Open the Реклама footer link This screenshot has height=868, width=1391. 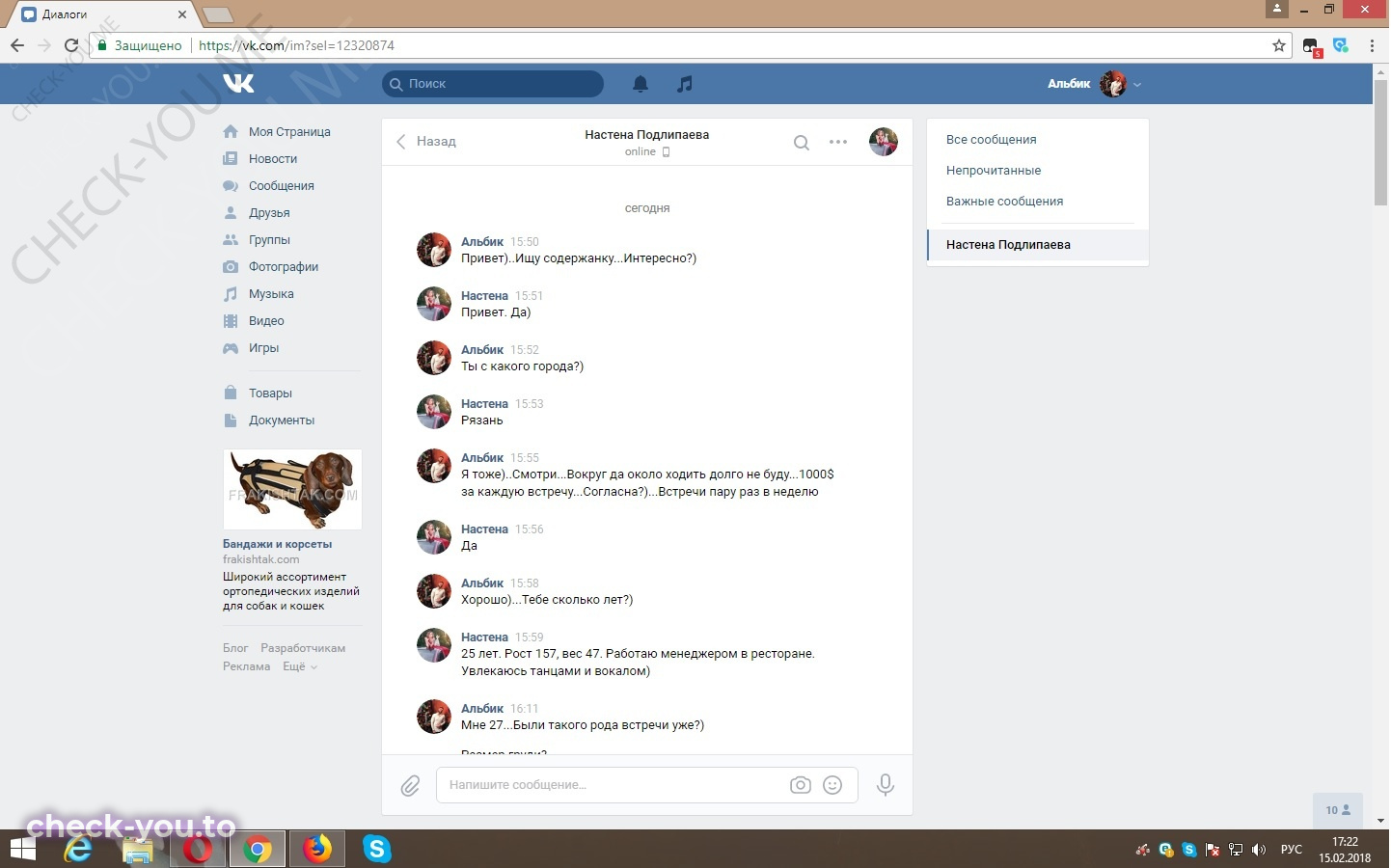[x=246, y=666]
